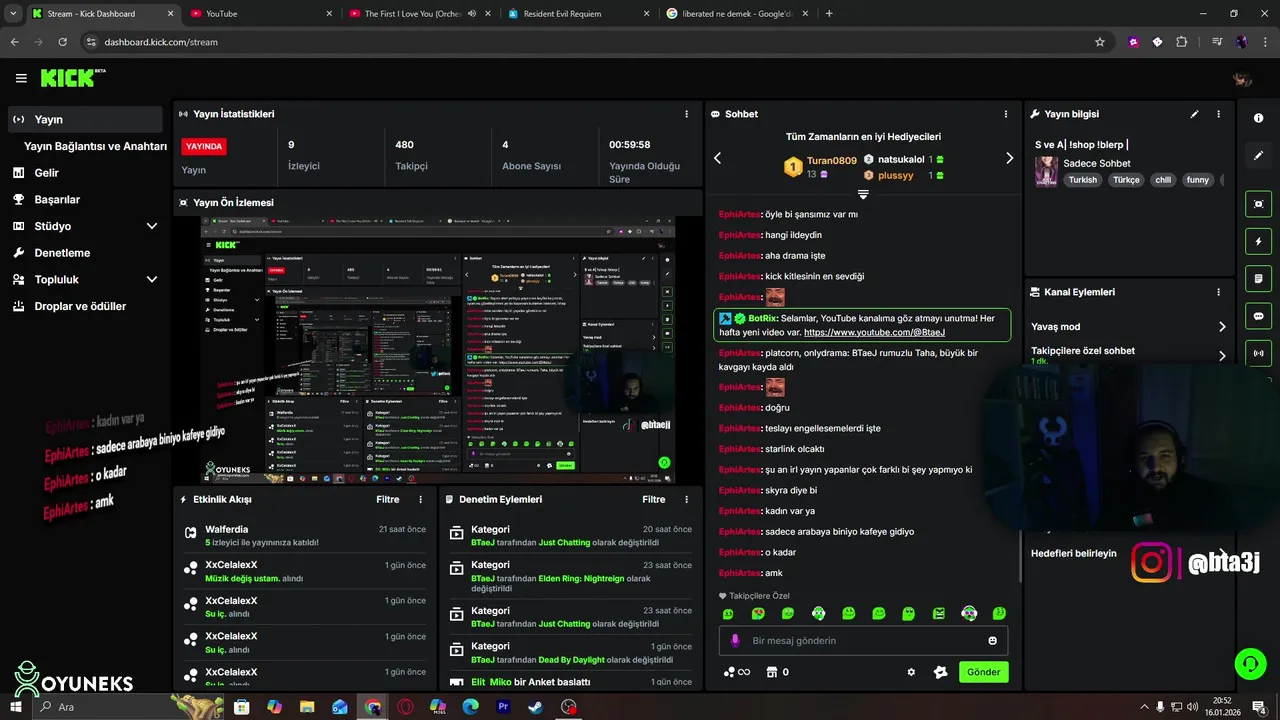Select Yayın in the sidebar
This screenshot has height=720, width=1280.
pyautogui.click(x=83, y=119)
